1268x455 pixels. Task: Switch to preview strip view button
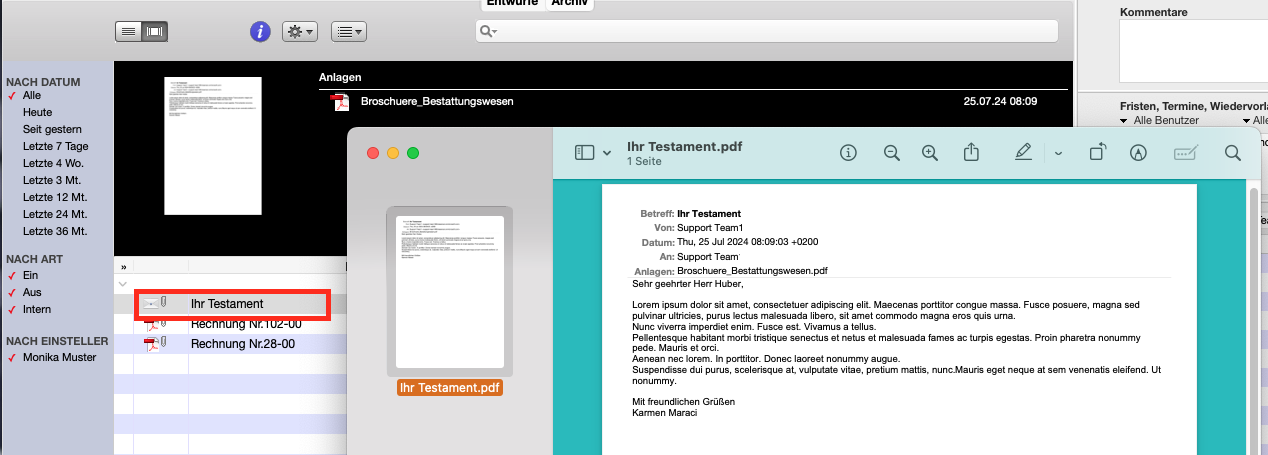154,32
